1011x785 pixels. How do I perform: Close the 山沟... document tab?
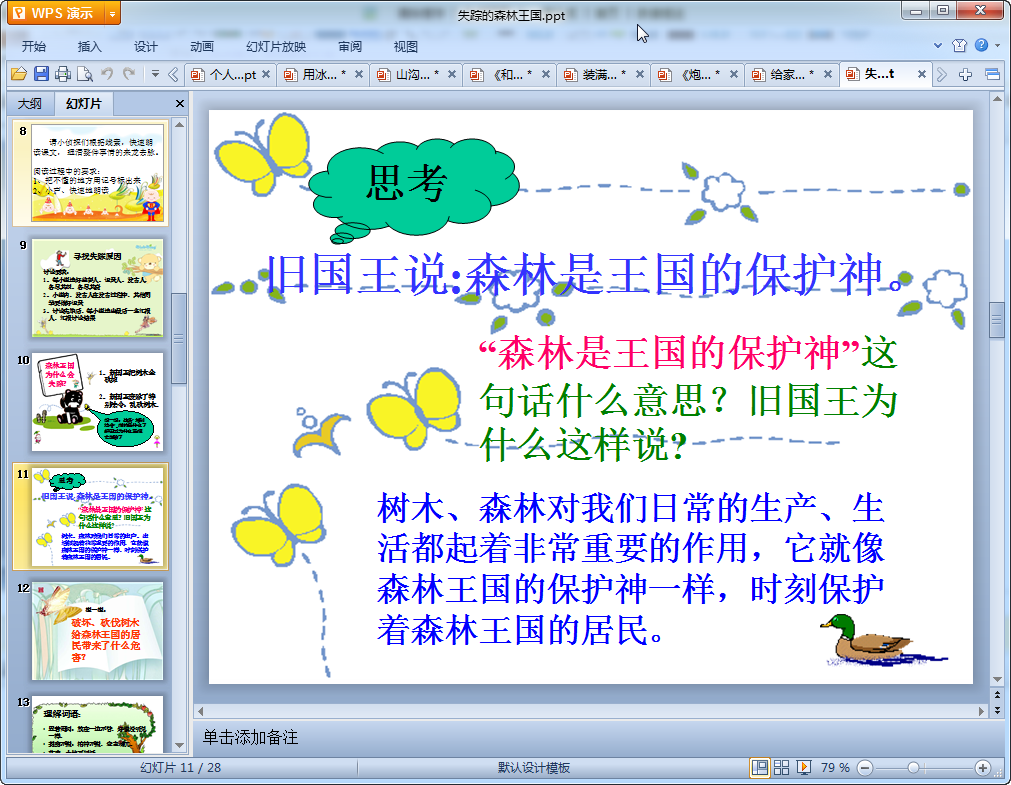click(452, 75)
